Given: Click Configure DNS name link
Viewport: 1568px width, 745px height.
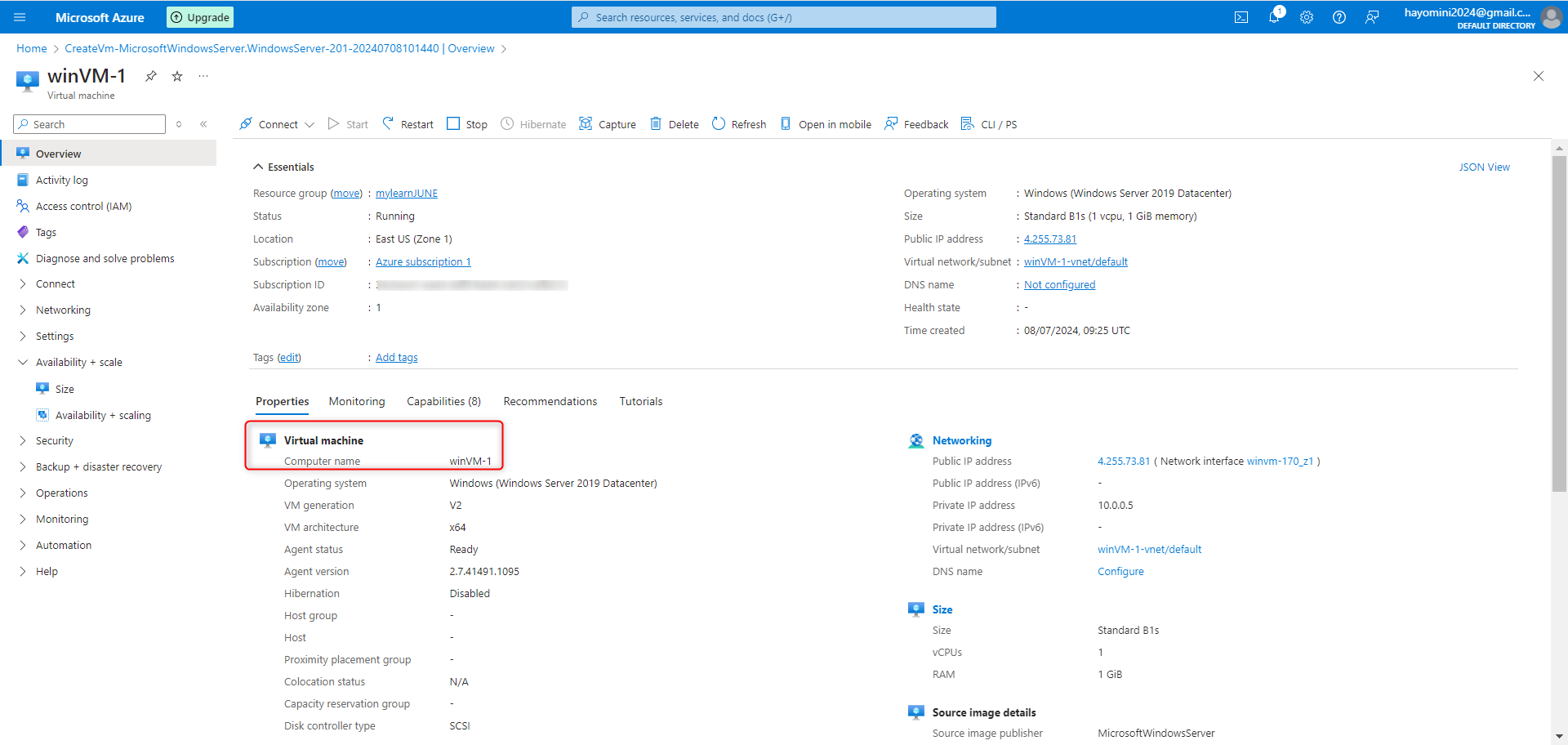Looking at the screenshot, I should click(x=1120, y=572).
